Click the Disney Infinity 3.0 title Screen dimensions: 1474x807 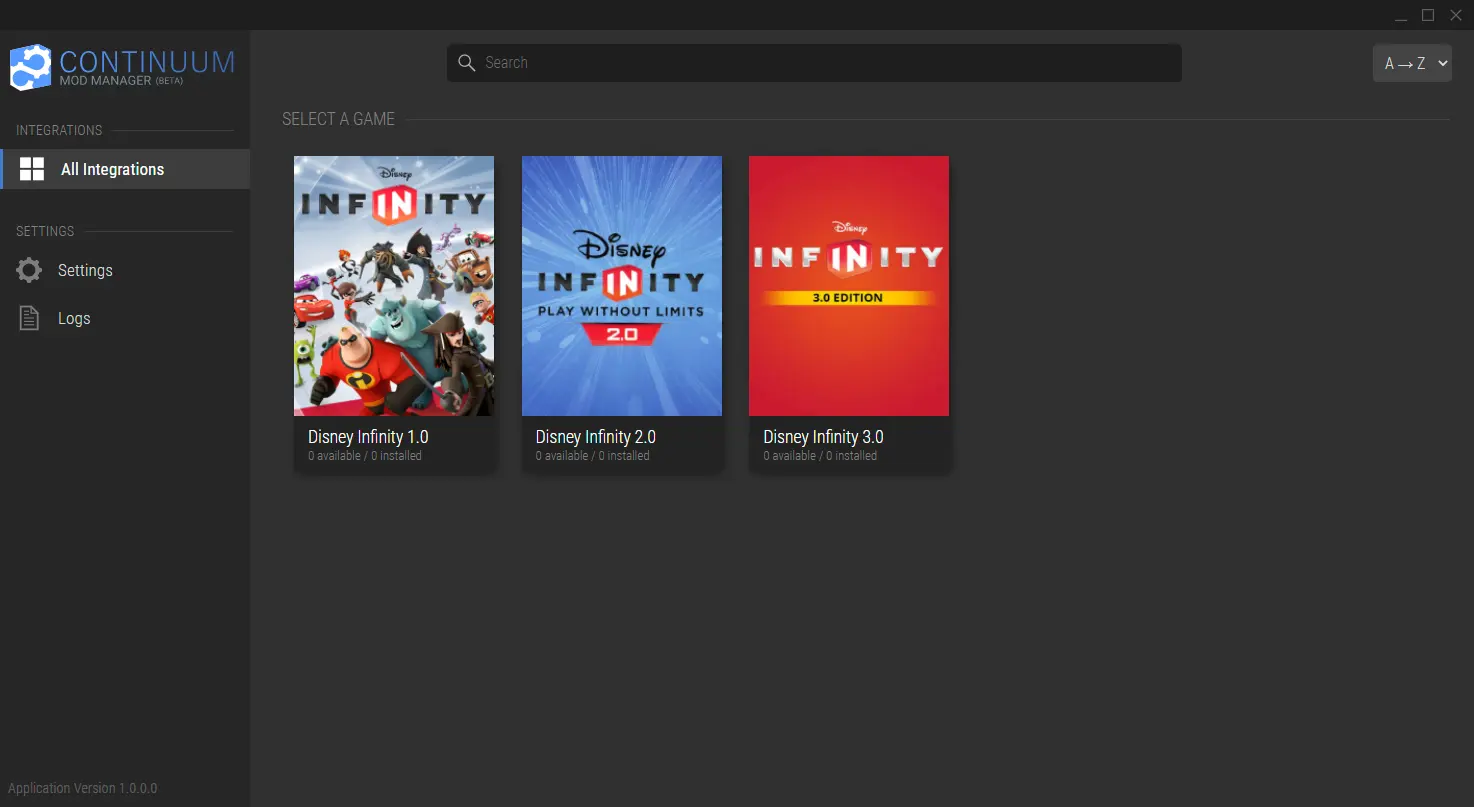[x=824, y=437]
